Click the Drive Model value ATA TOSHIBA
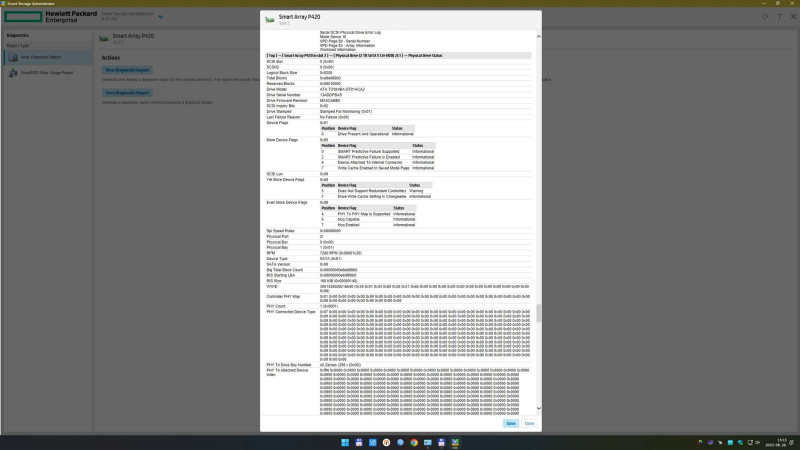800x450 pixels. 342,89
